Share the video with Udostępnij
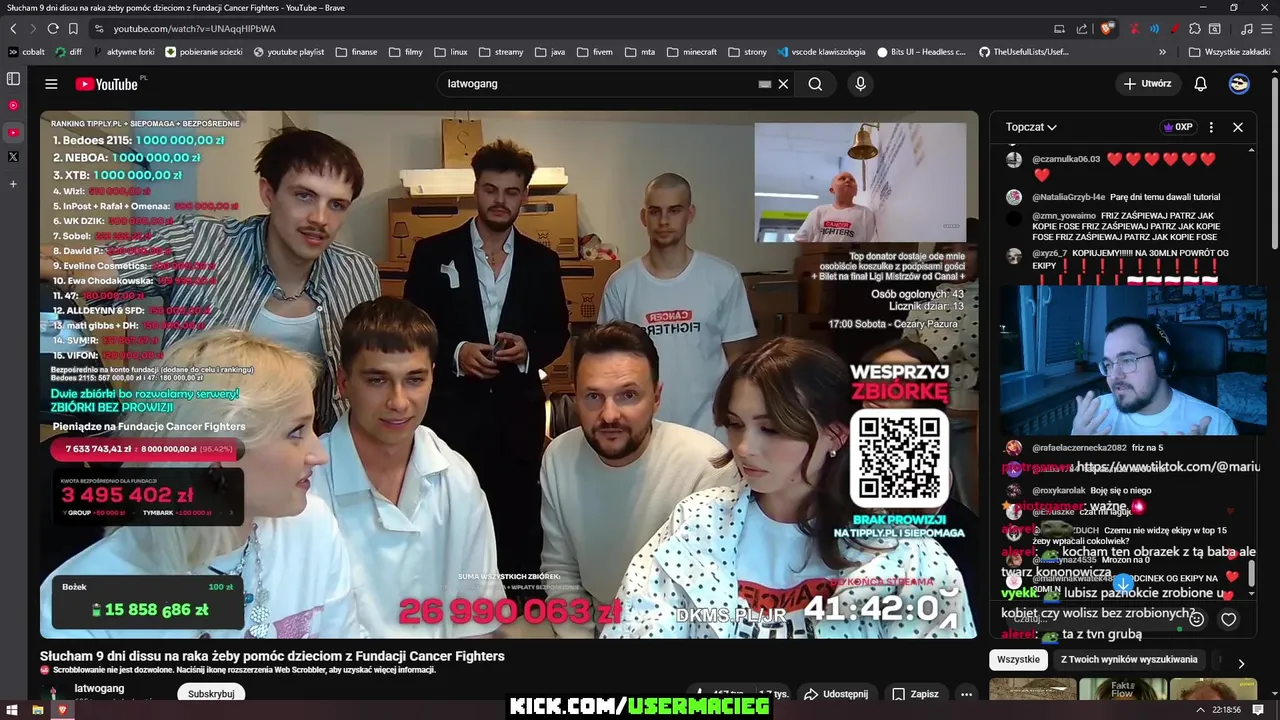The image size is (1280, 720). (x=836, y=694)
